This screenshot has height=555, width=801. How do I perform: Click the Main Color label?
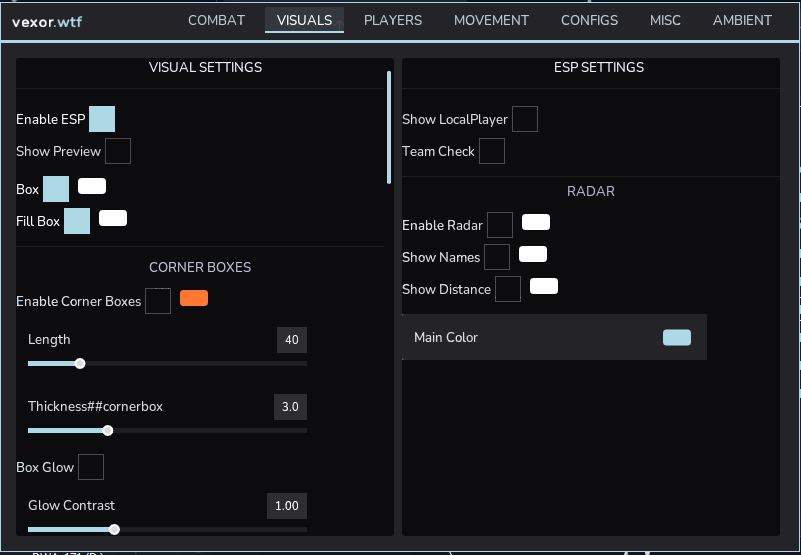click(x=446, y=337)
